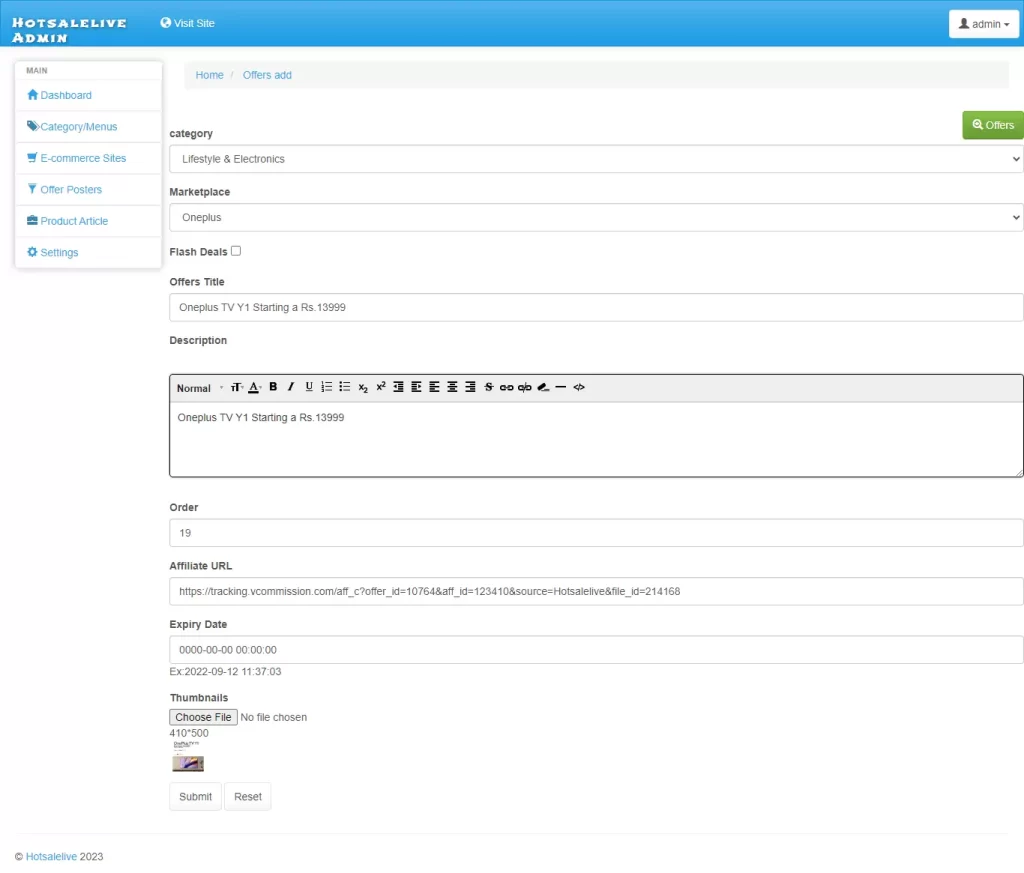Switch the editor to HTML source view
This screenshot has width=1024, height=873.
click(x=579, y=387)
